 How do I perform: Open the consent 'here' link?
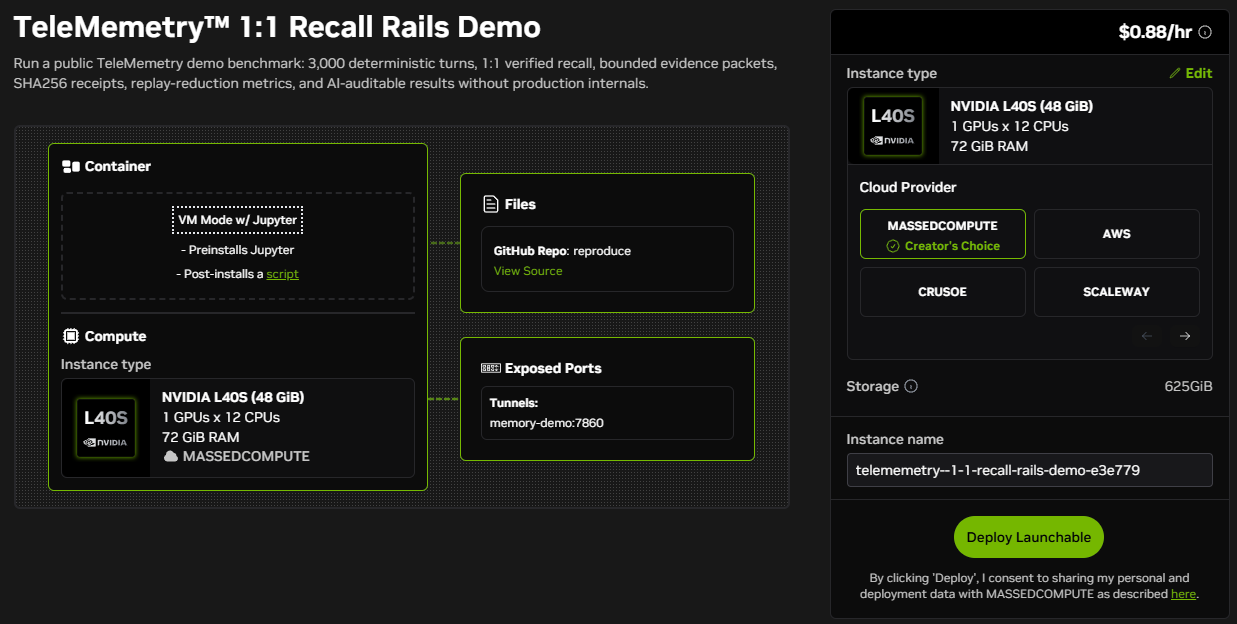(x=1183, y=594)
